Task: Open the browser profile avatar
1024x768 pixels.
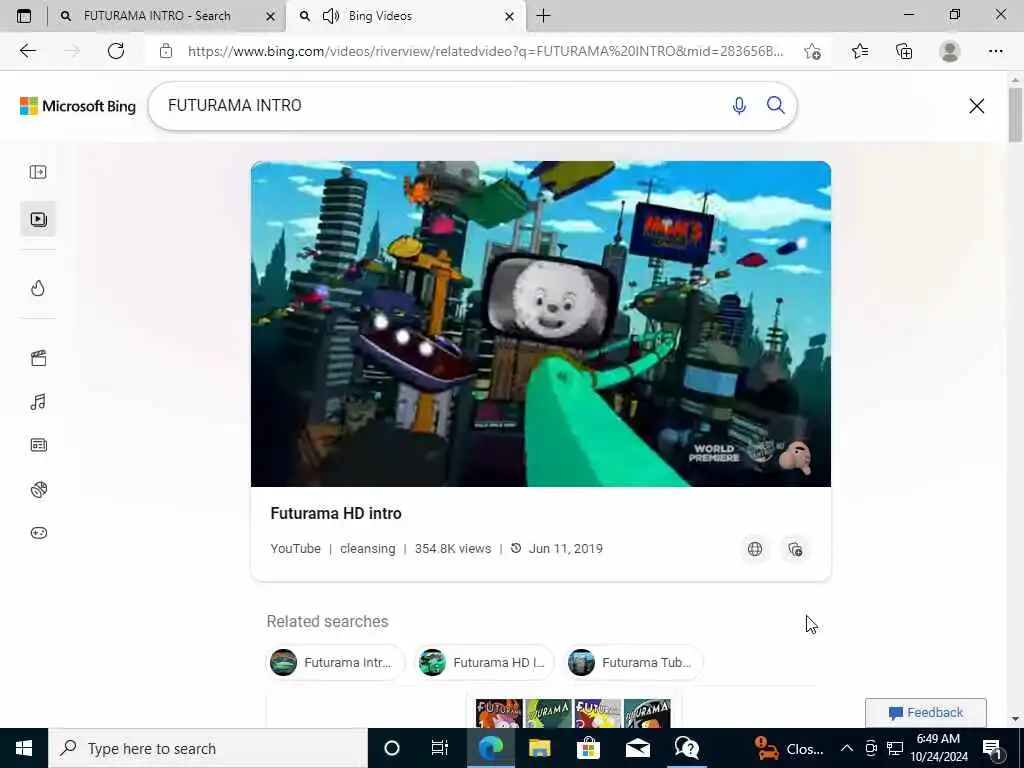Action: click(x=950, y=51)
